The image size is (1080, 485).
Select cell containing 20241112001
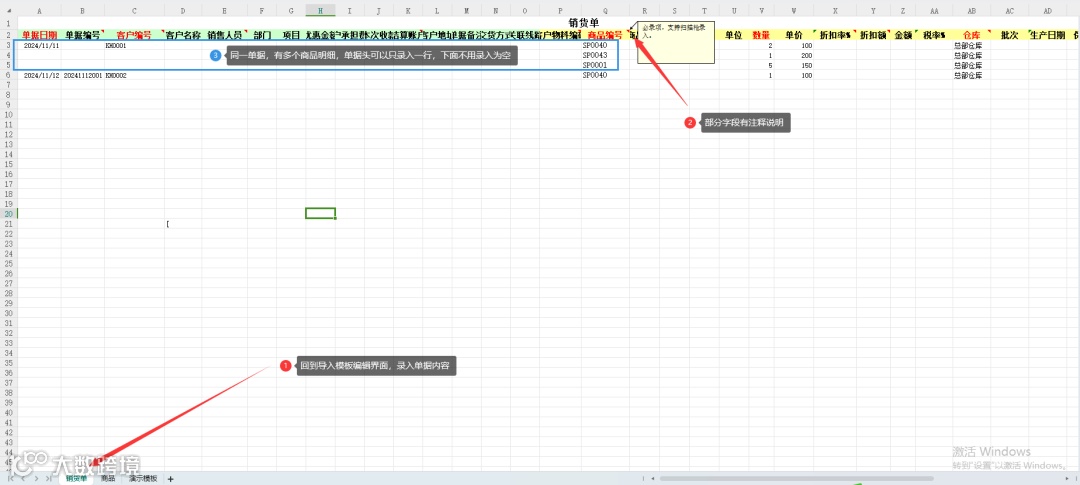(x=83, y=75)
